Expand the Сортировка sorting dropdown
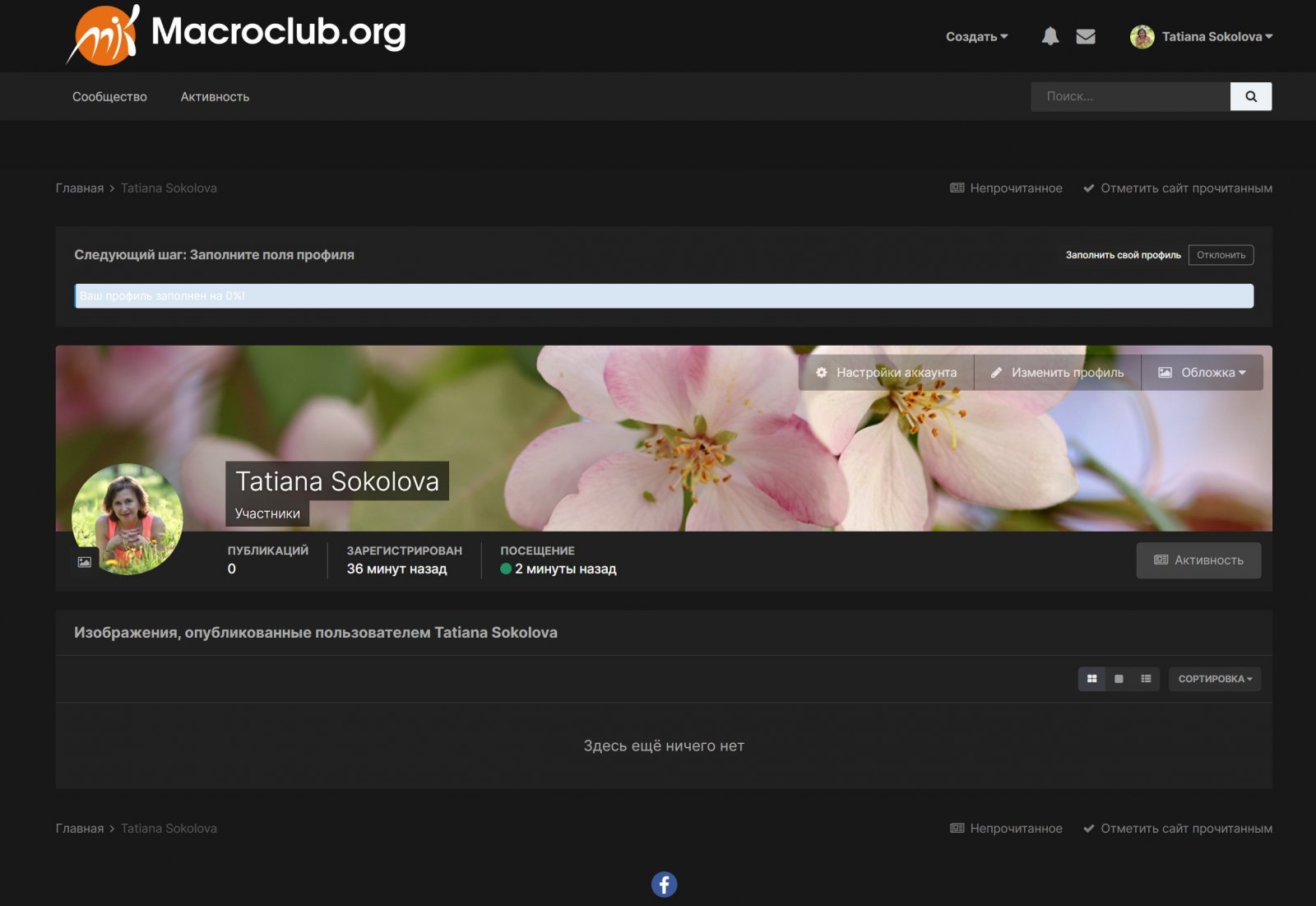Viewport: 1316px width, 906px height. click(1214, 679)
